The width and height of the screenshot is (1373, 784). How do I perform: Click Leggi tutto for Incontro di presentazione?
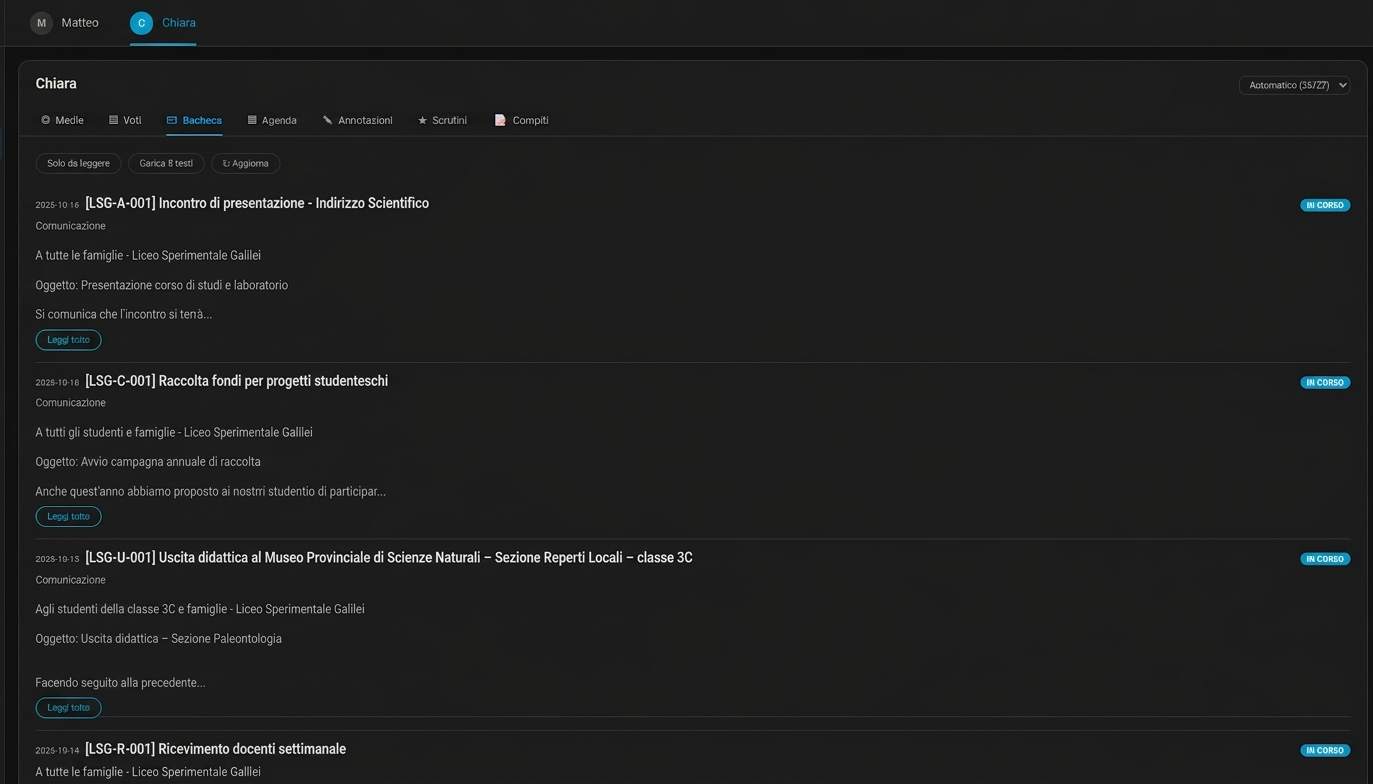point(68,340)
